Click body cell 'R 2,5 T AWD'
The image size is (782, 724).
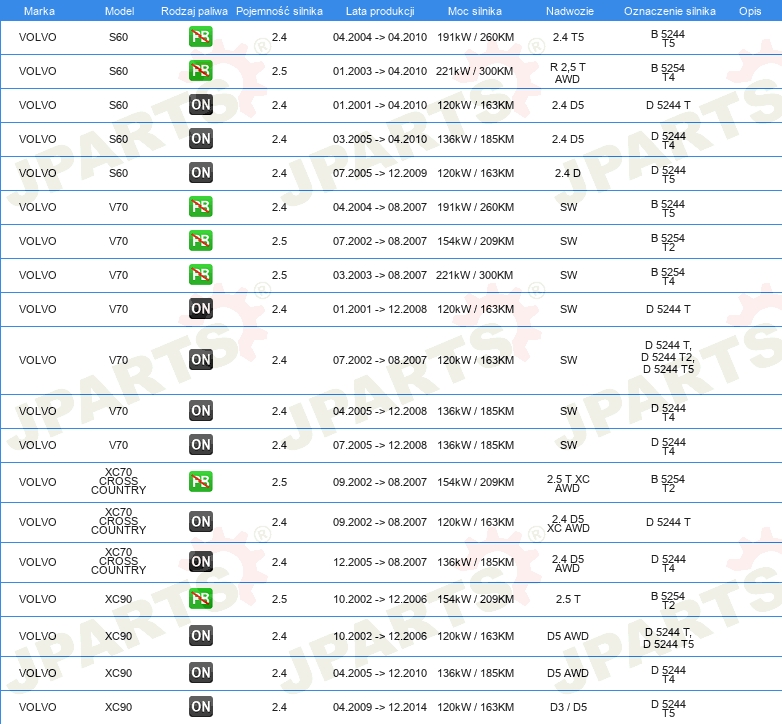click(568, 73)
